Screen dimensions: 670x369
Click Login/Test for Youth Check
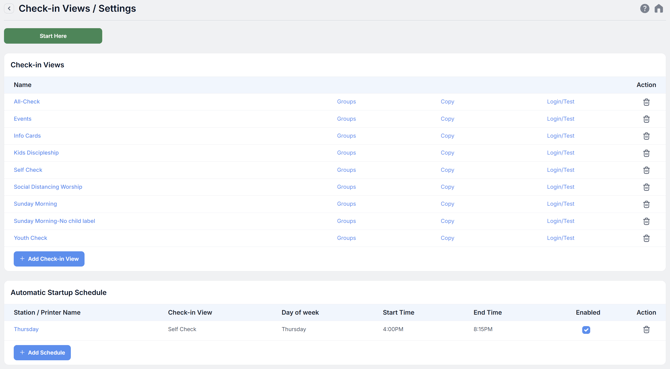point(561,238)
